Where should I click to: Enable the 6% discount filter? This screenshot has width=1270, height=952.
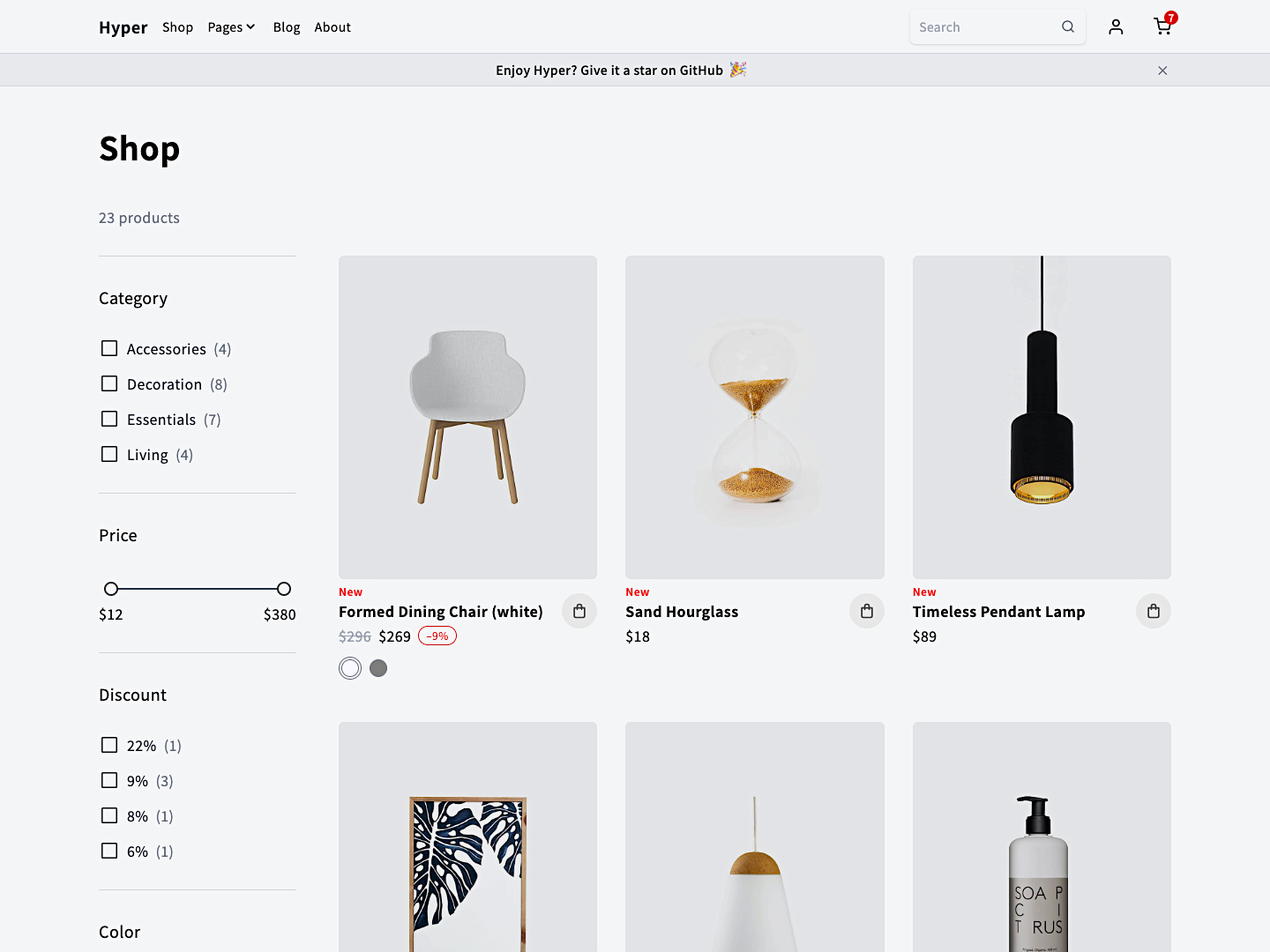pyautogui.click(x=109, y=851)
